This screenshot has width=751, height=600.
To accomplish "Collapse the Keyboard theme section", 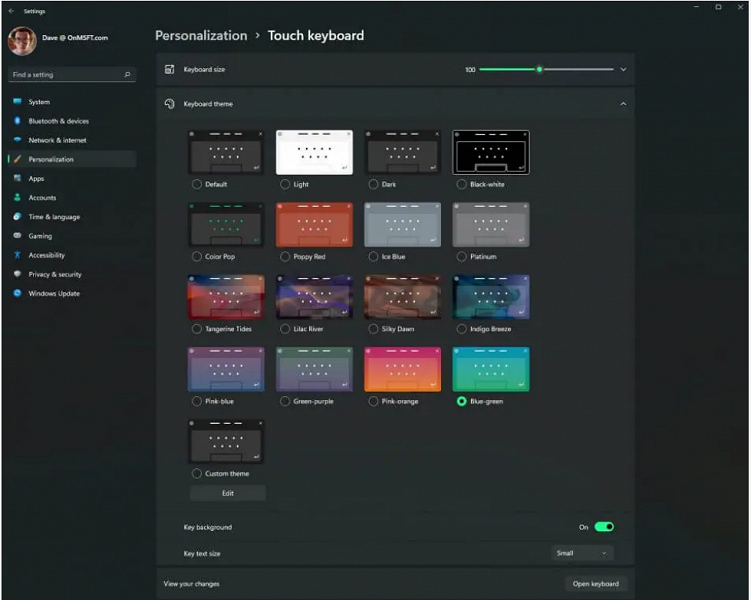I will point(623,104).
